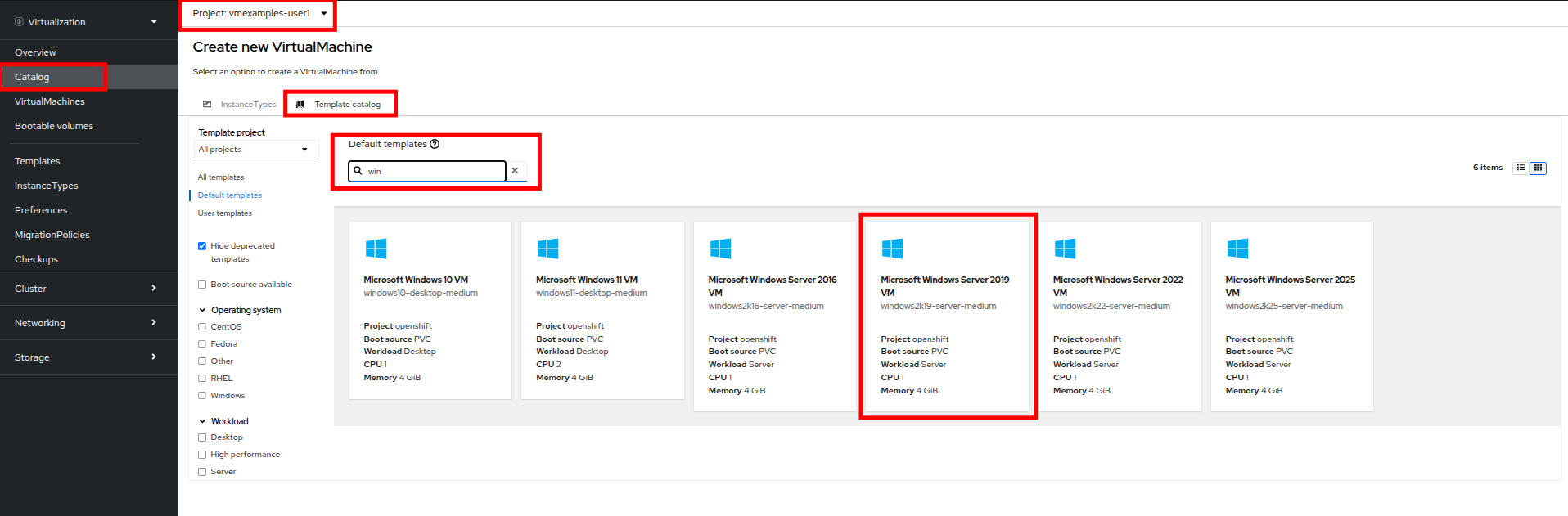The height and width of the screenshot is (516, 1568).
Task: Select the Windows Server 2019 VM template card
Action: pyautogui.click(x=947, y=316)
